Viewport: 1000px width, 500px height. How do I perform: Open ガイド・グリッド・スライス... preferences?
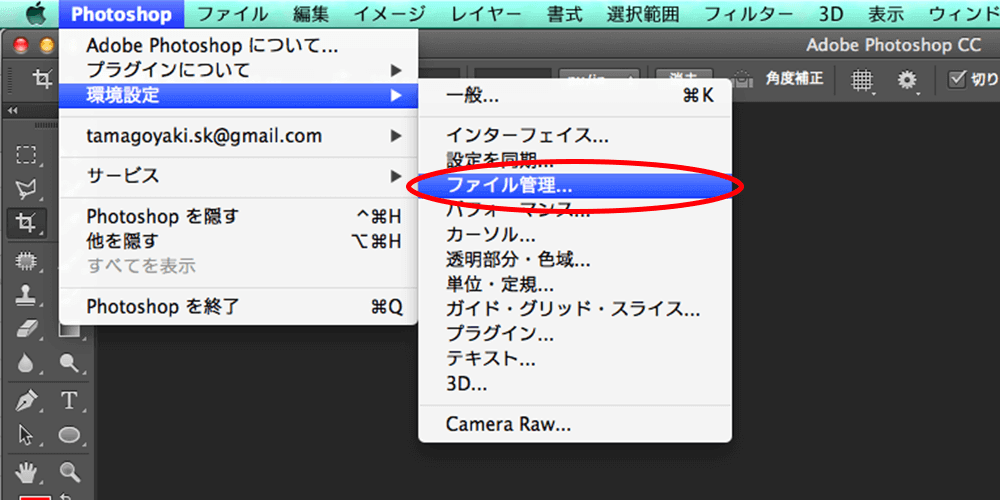tap(575, 309)
